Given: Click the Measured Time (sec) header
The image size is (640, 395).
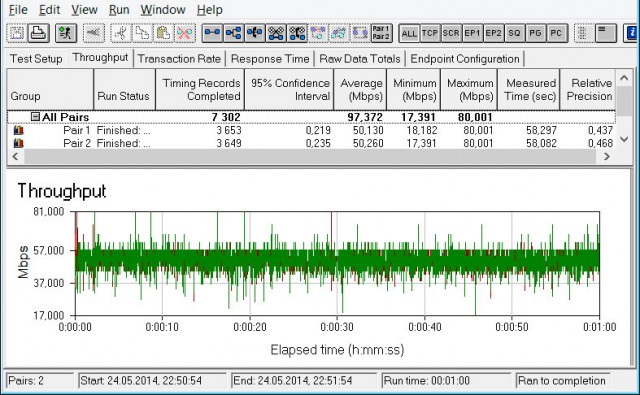Looking at the screenshot, I should tap(529, 89).
